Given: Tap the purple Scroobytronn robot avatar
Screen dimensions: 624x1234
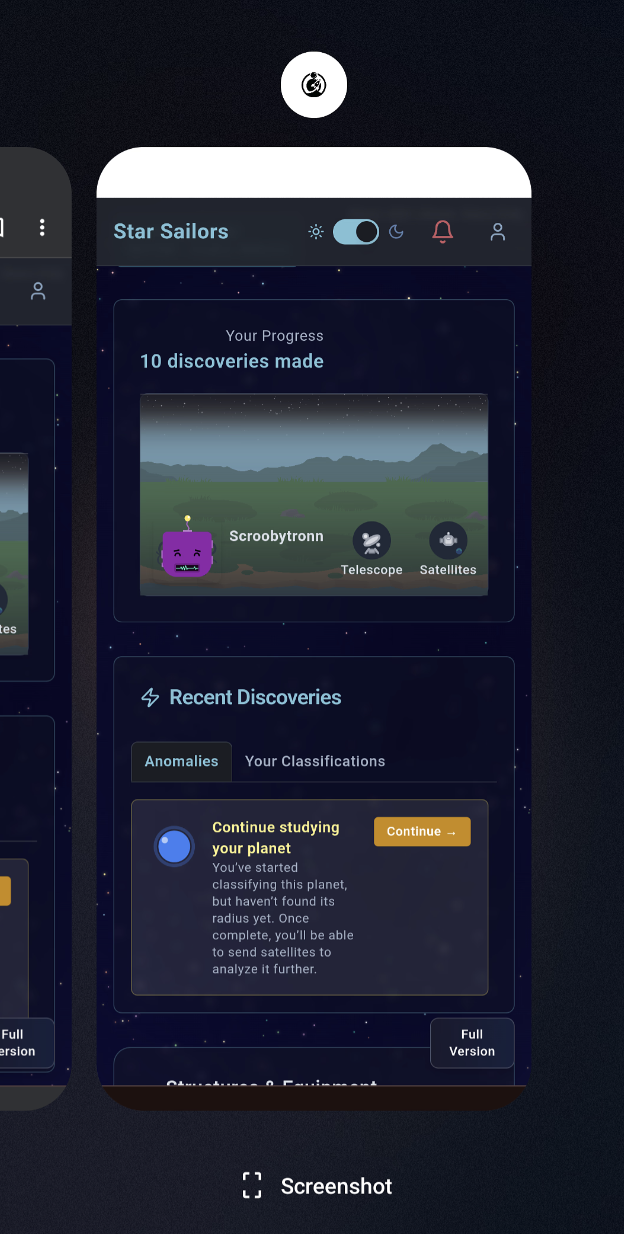Looking at the screenshot, I should point(187,551).
